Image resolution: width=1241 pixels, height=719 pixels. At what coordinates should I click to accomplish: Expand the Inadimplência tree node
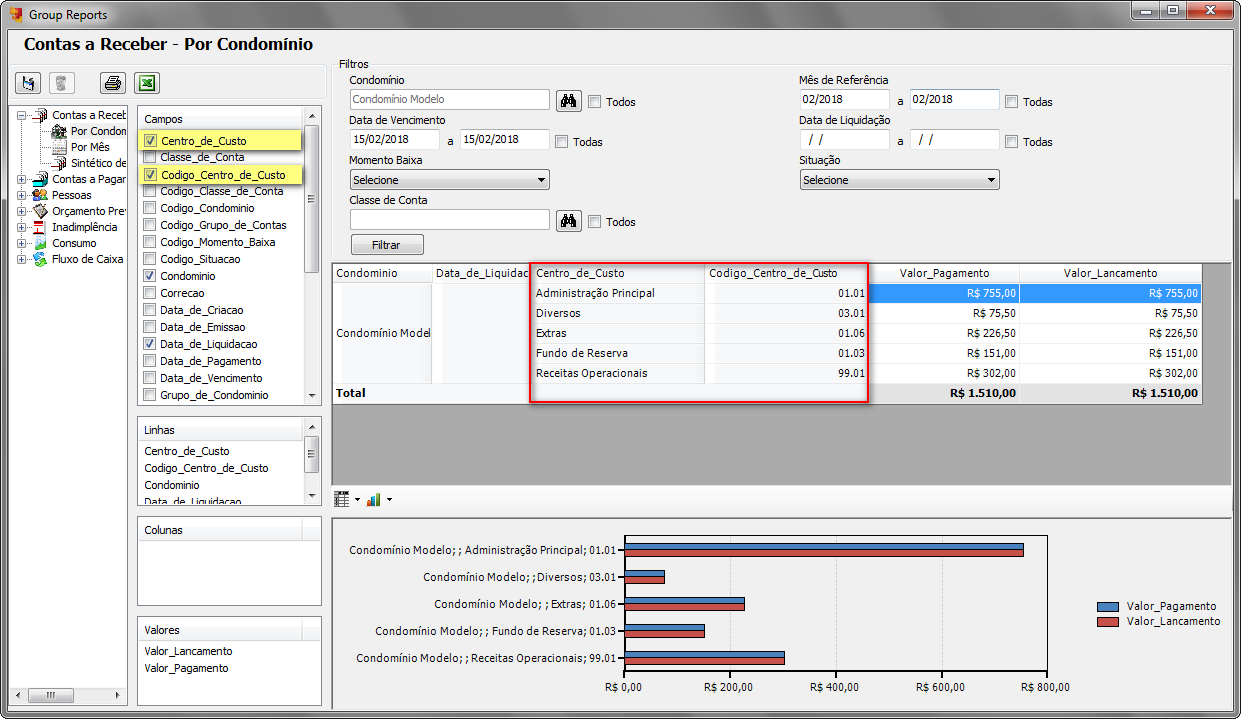point(22,227)
